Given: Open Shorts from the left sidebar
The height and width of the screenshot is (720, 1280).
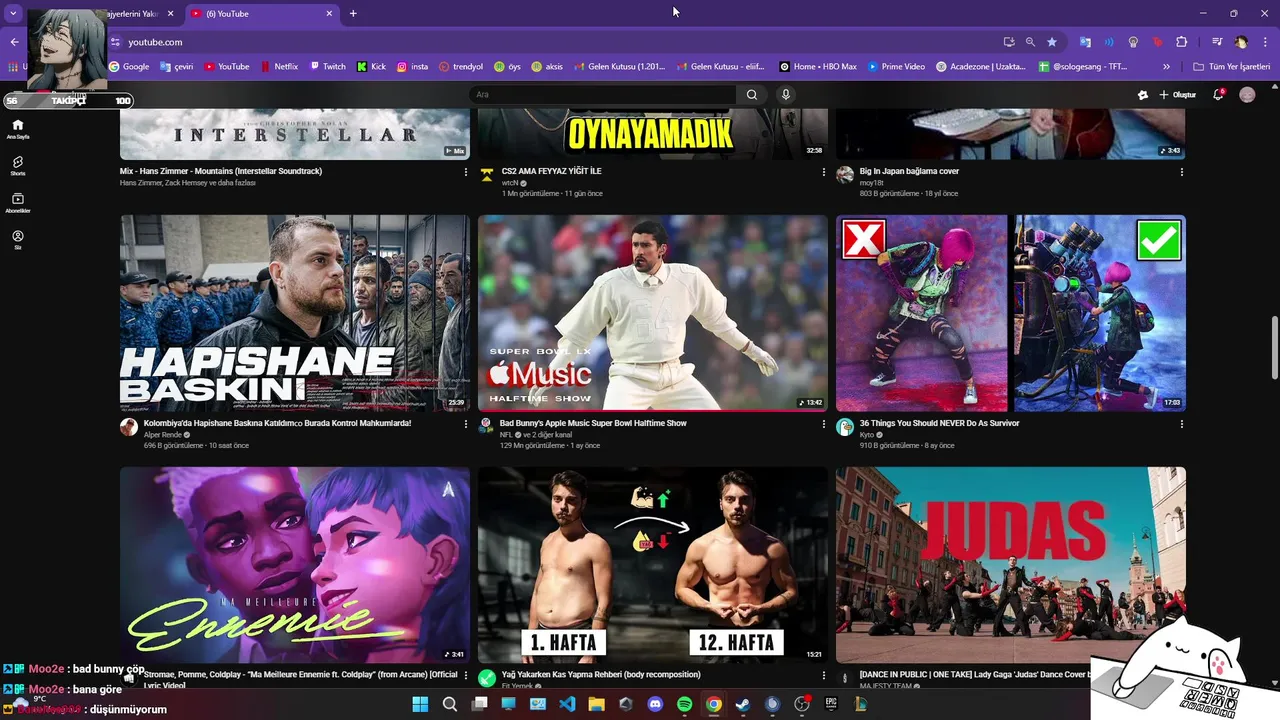Looking at the screenshot, I should (17, 166).
